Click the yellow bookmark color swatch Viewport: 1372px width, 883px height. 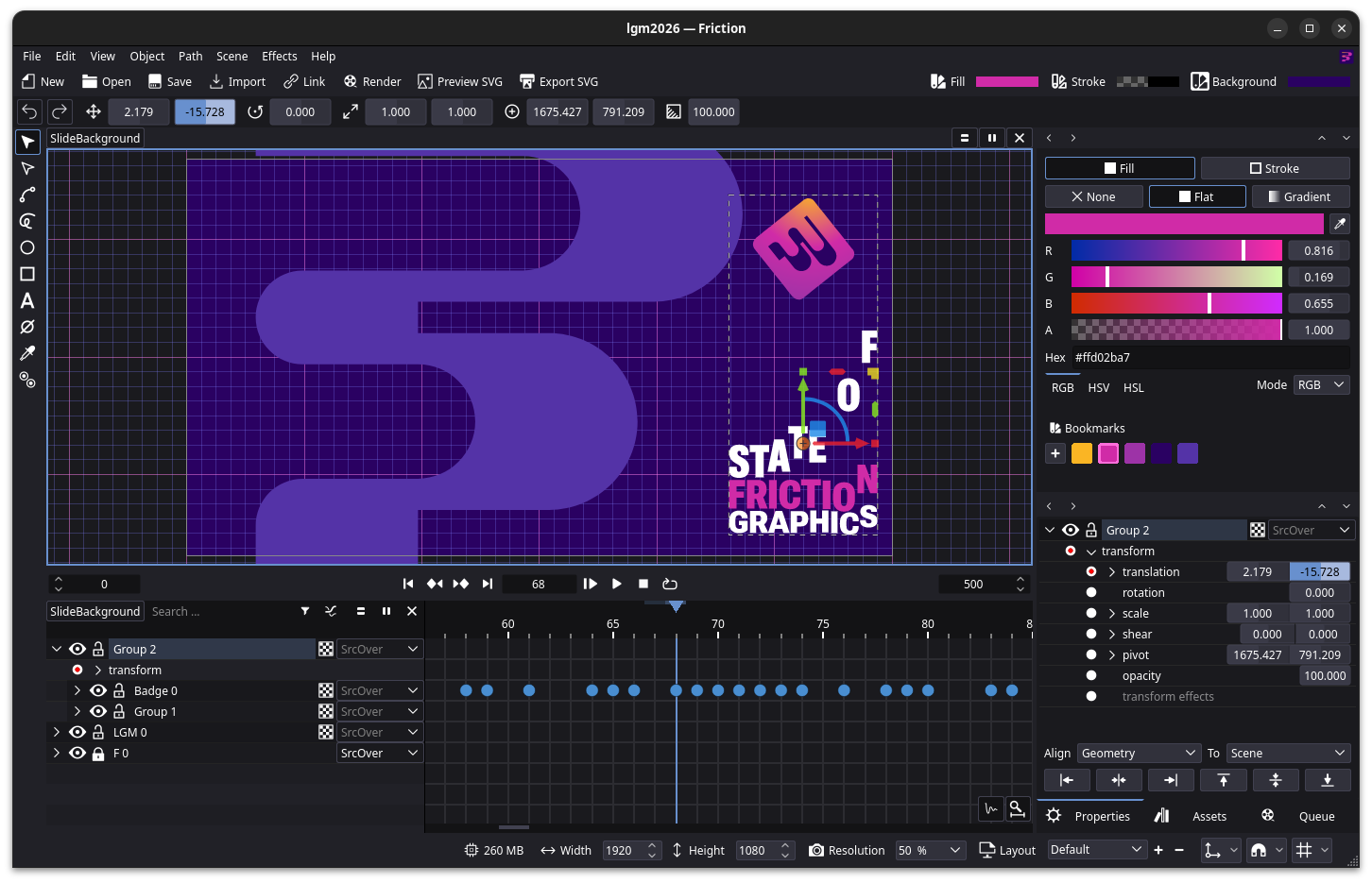(1082, 453)
